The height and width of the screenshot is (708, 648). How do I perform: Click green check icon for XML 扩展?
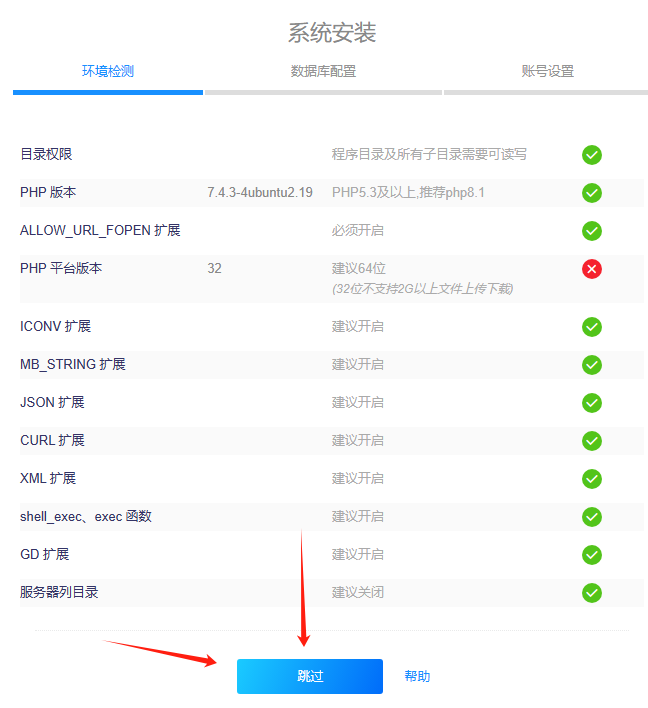[592, 479]
